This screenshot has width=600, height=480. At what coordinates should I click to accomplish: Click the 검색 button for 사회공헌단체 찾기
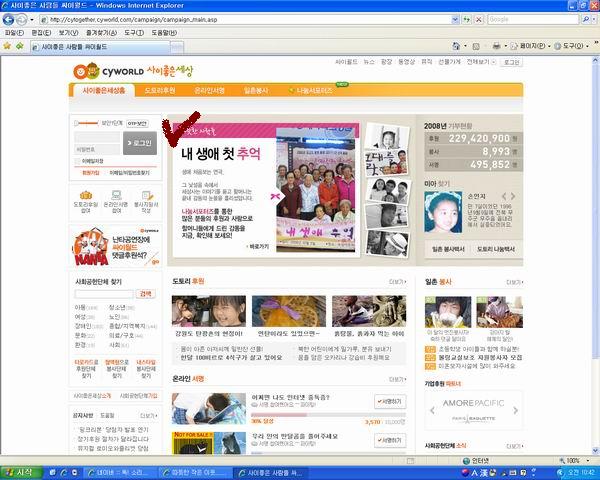[x=145, y=294]
